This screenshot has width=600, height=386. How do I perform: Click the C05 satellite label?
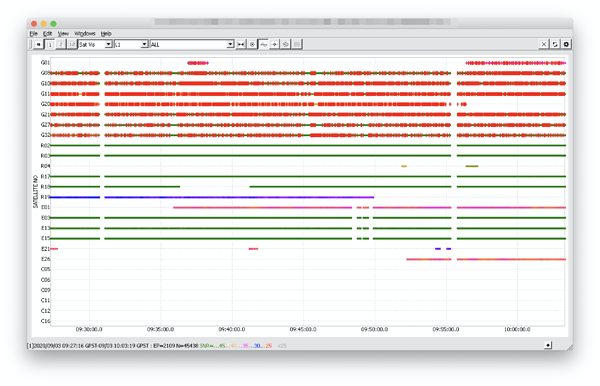pos(45,269)
